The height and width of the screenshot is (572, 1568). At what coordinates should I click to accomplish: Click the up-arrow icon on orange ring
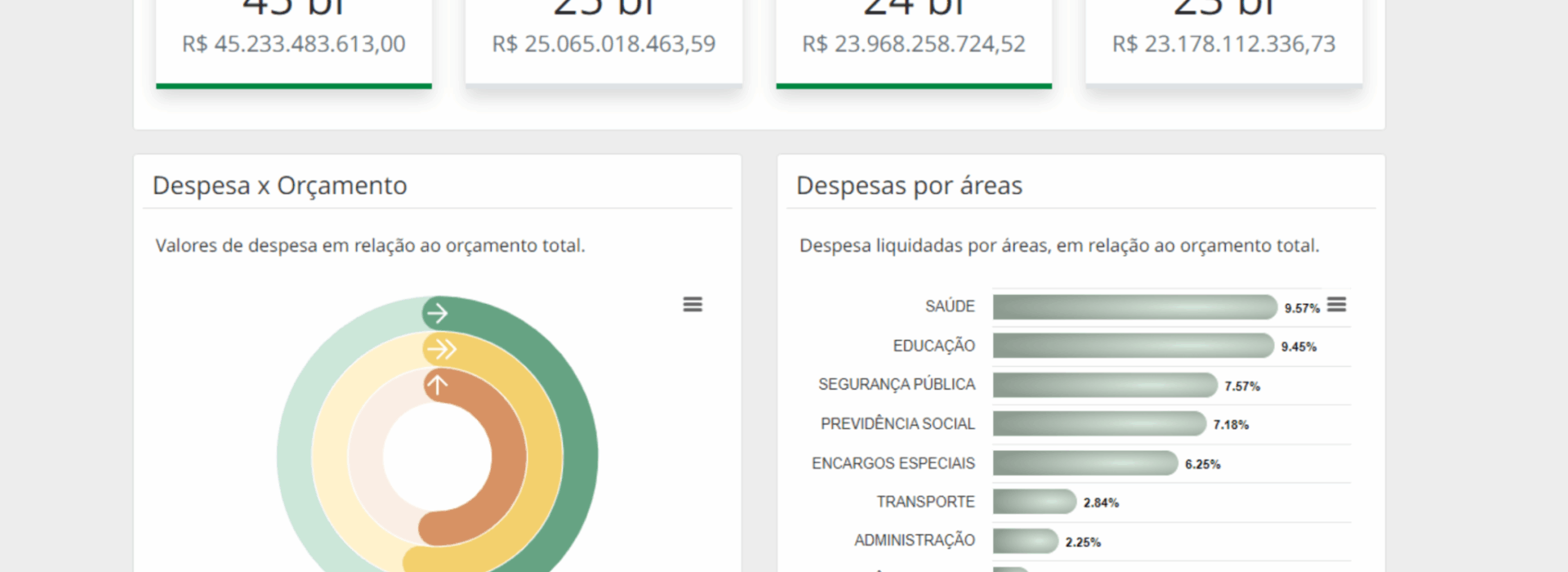438,385
